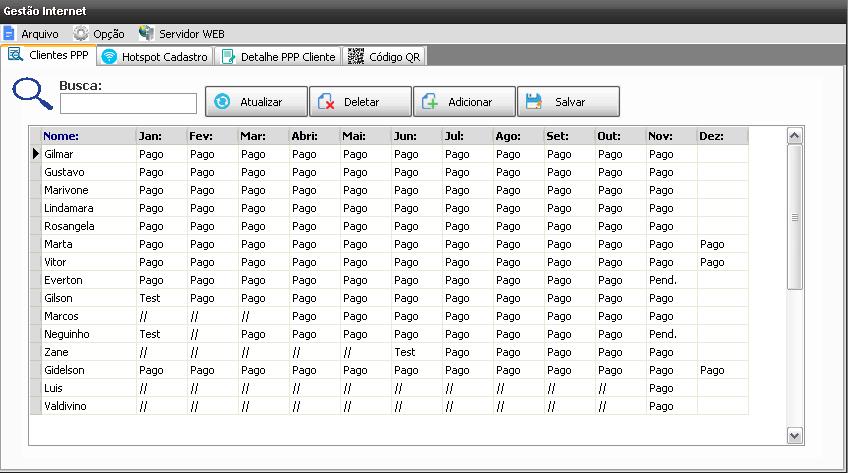
Task: Click the green plus icon on Adicionar
Action: point(430,102)
